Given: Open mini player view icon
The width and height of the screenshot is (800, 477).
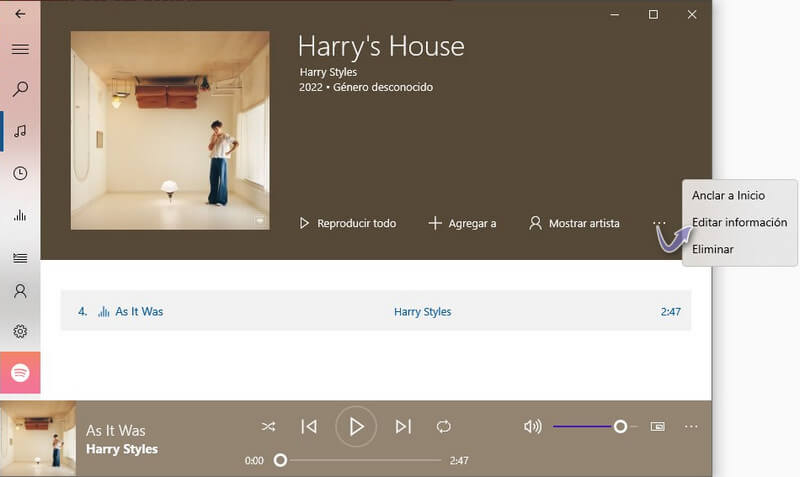Looking at the screenshot, I should [658, 426].
